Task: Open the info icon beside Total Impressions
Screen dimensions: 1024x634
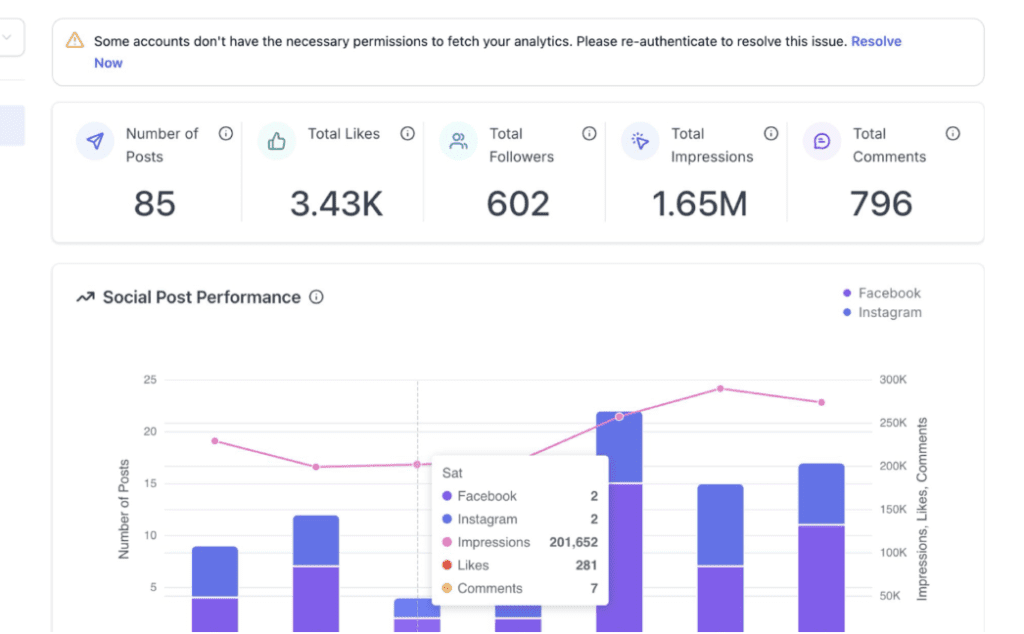Action: pos(771,133)
